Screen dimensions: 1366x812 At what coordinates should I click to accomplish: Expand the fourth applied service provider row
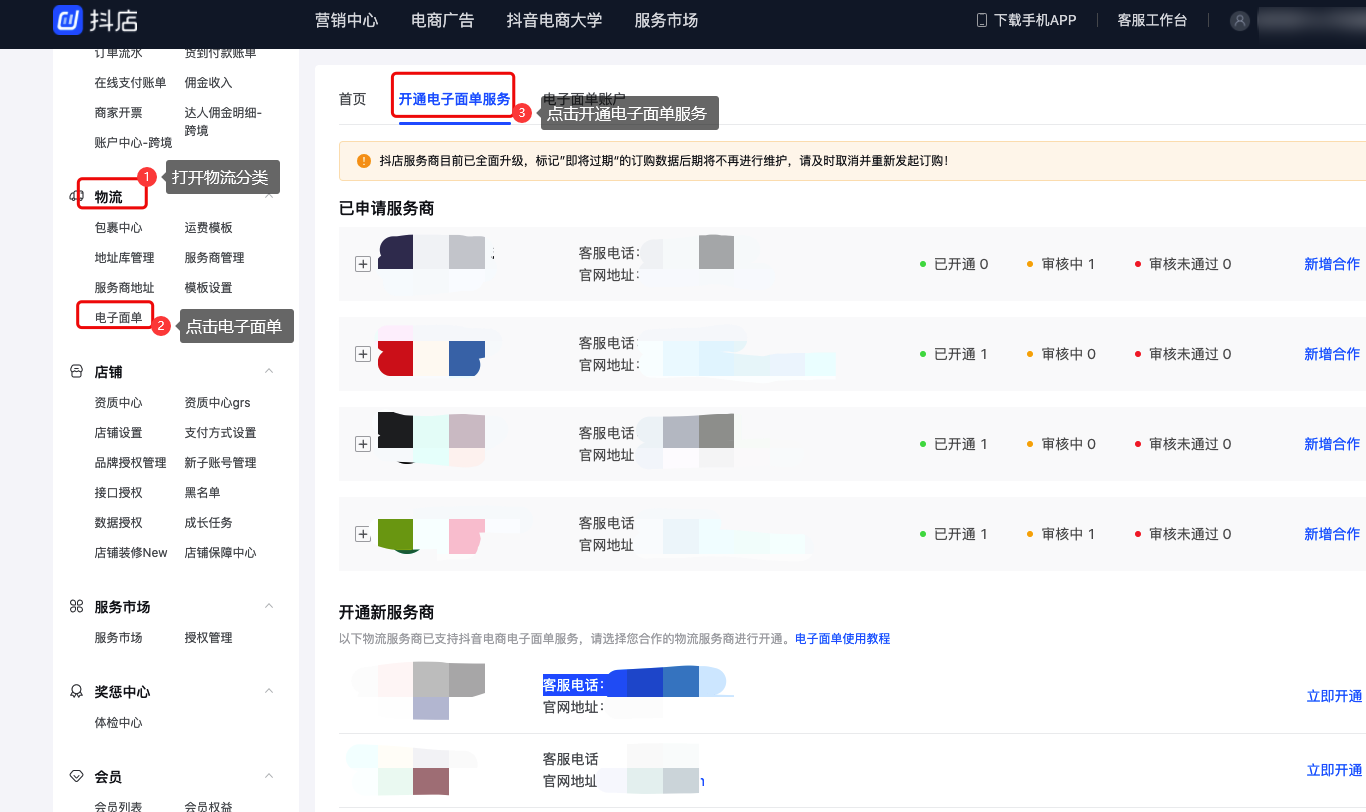tap(363, 534)
